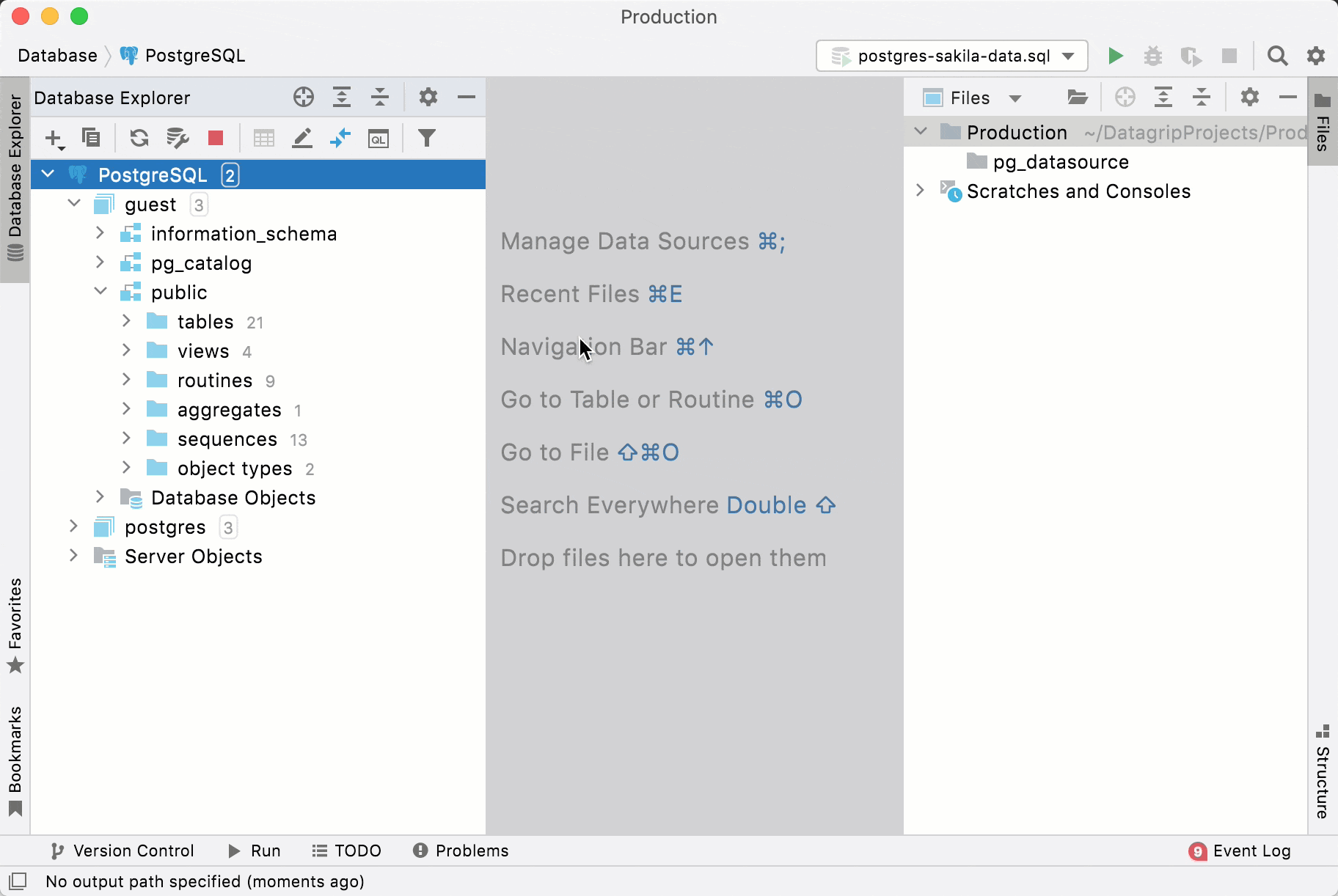
Task: Refresh the database connection
Action: click(x=139, y=138)
